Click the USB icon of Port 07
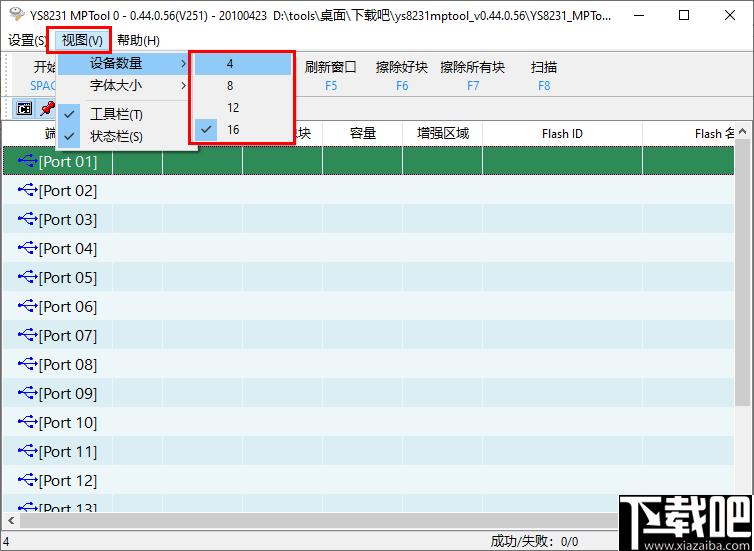Screen dimensions: 754x551 (x=28, y=335)
